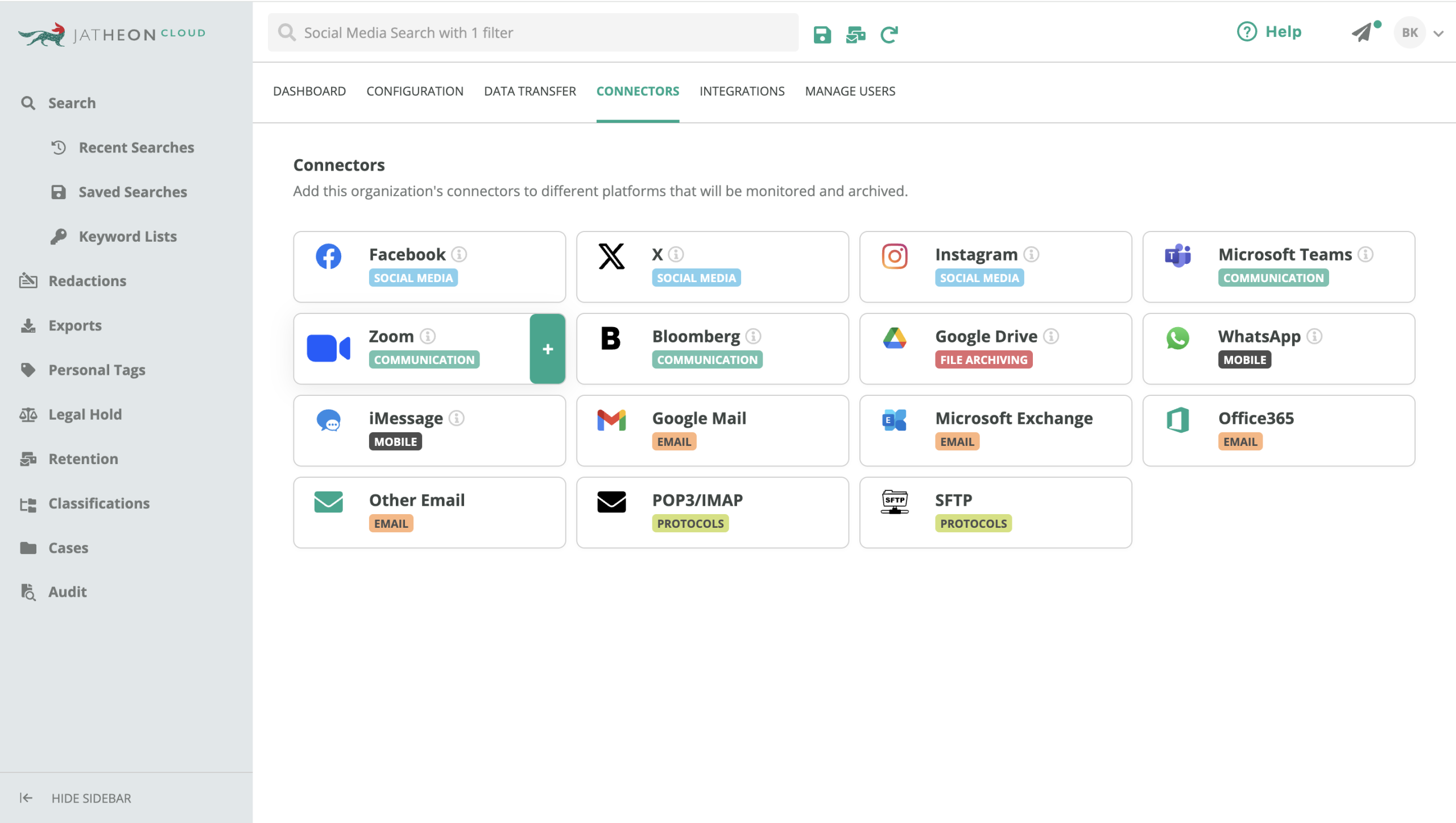Select the Other Email connector card

tap(429, 512)
